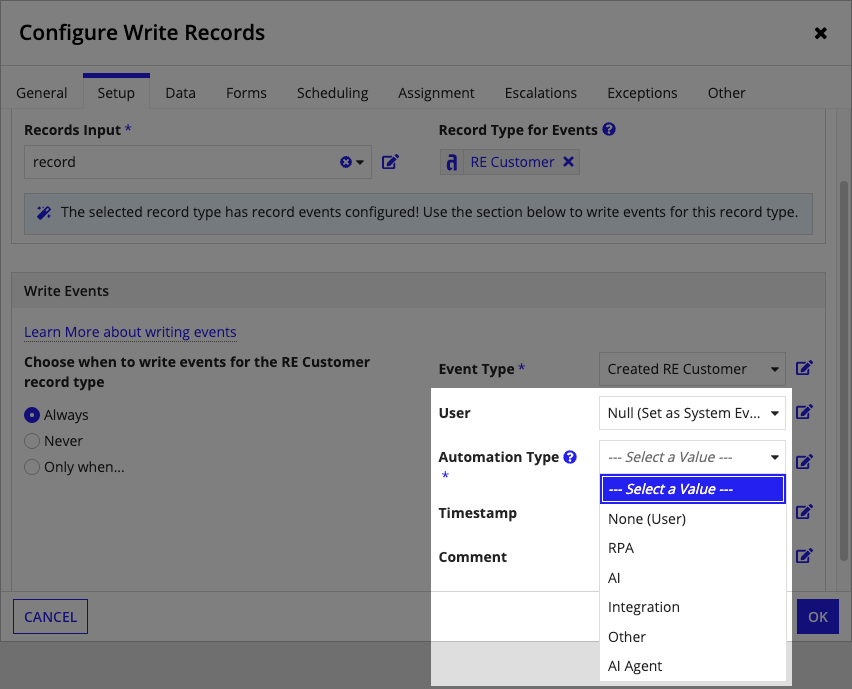The height and width of the screenshot is (689, 852).
Task: Confirm with the OK button
Action: pos(818,617)
